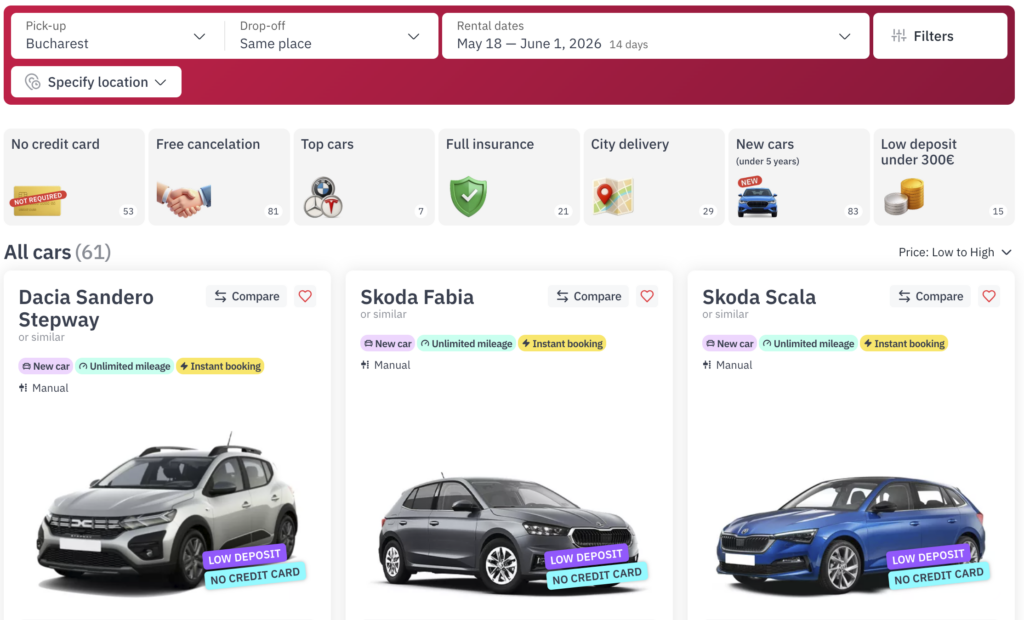Open the Filters panel
This screenshot has width=1024, height=620.
[940, 36]
